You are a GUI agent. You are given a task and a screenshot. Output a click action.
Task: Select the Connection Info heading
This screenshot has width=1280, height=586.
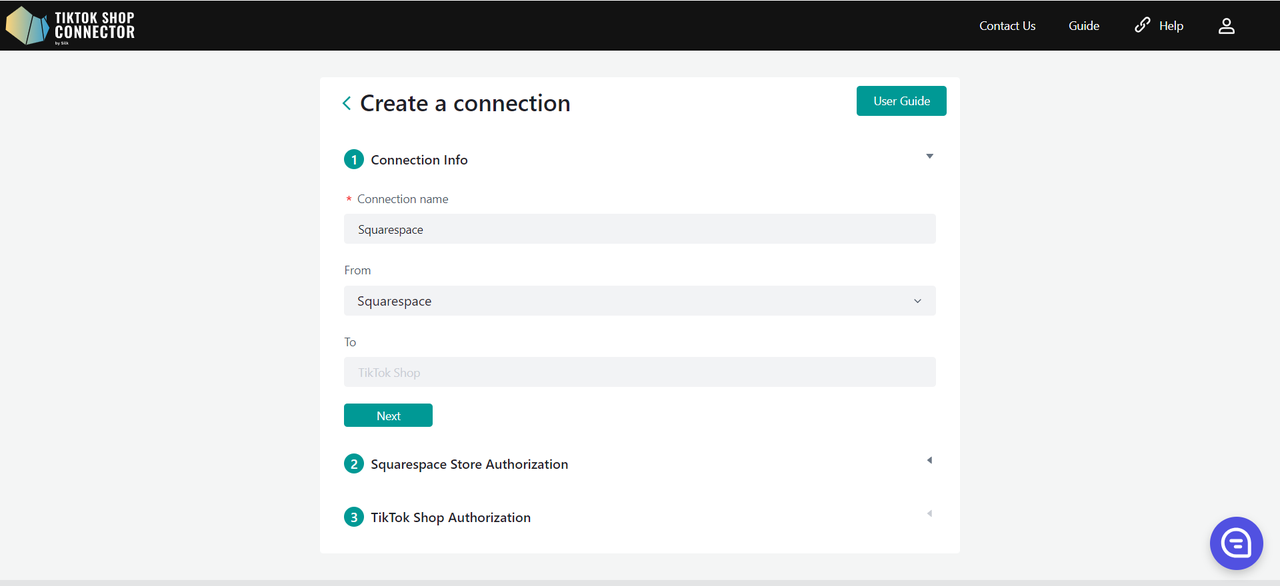(x=419, y=160)
